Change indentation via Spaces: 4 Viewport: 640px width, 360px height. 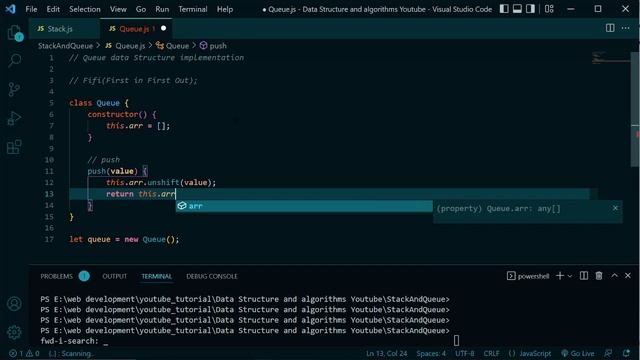pos(431,353)
